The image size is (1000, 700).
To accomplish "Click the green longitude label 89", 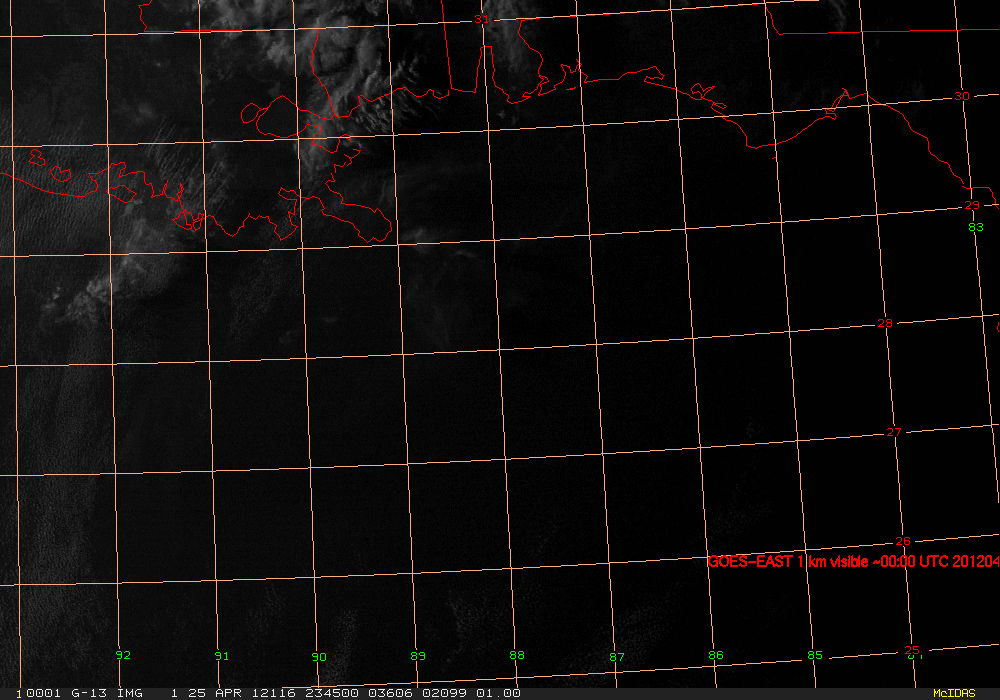I will tap(418, 656).
